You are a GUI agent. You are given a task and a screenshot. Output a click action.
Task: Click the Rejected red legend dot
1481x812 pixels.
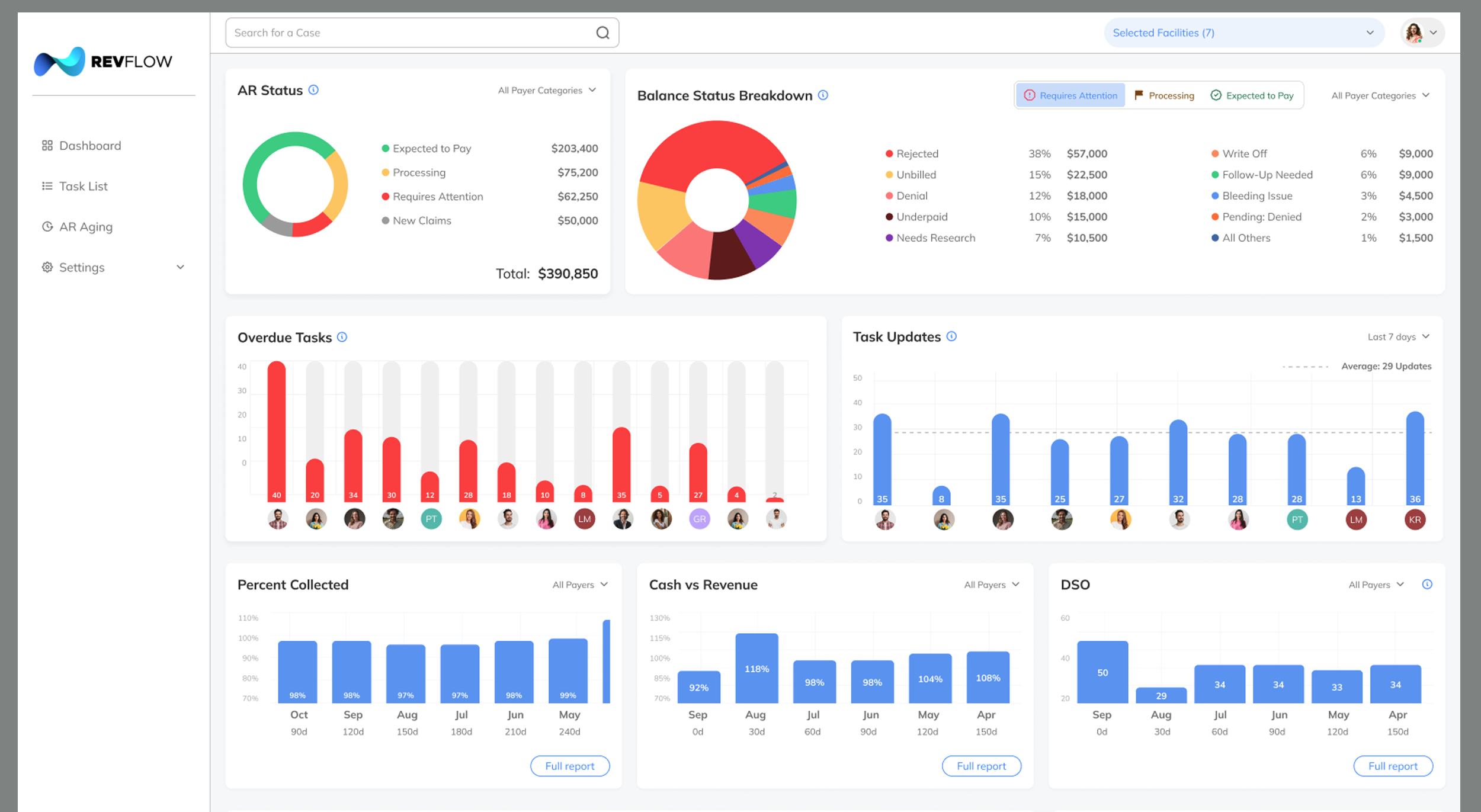tap(889, 154)
